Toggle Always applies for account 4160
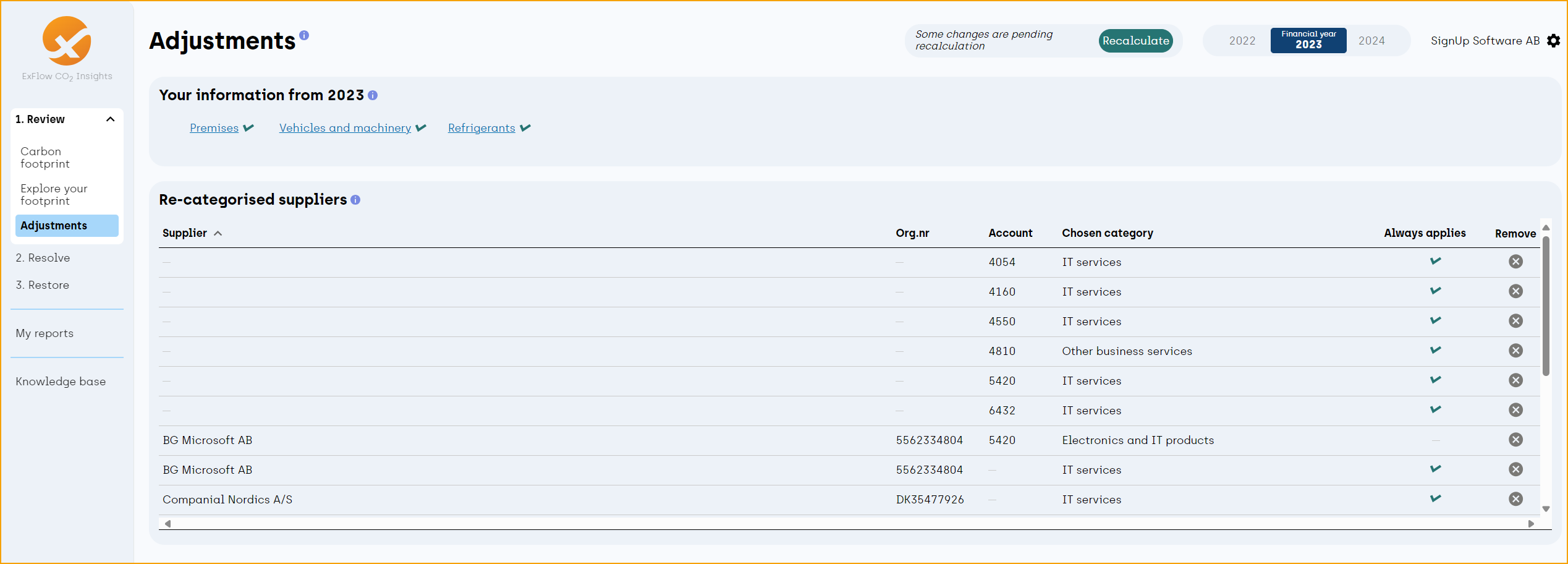1568x564 pixels. 1435,291
